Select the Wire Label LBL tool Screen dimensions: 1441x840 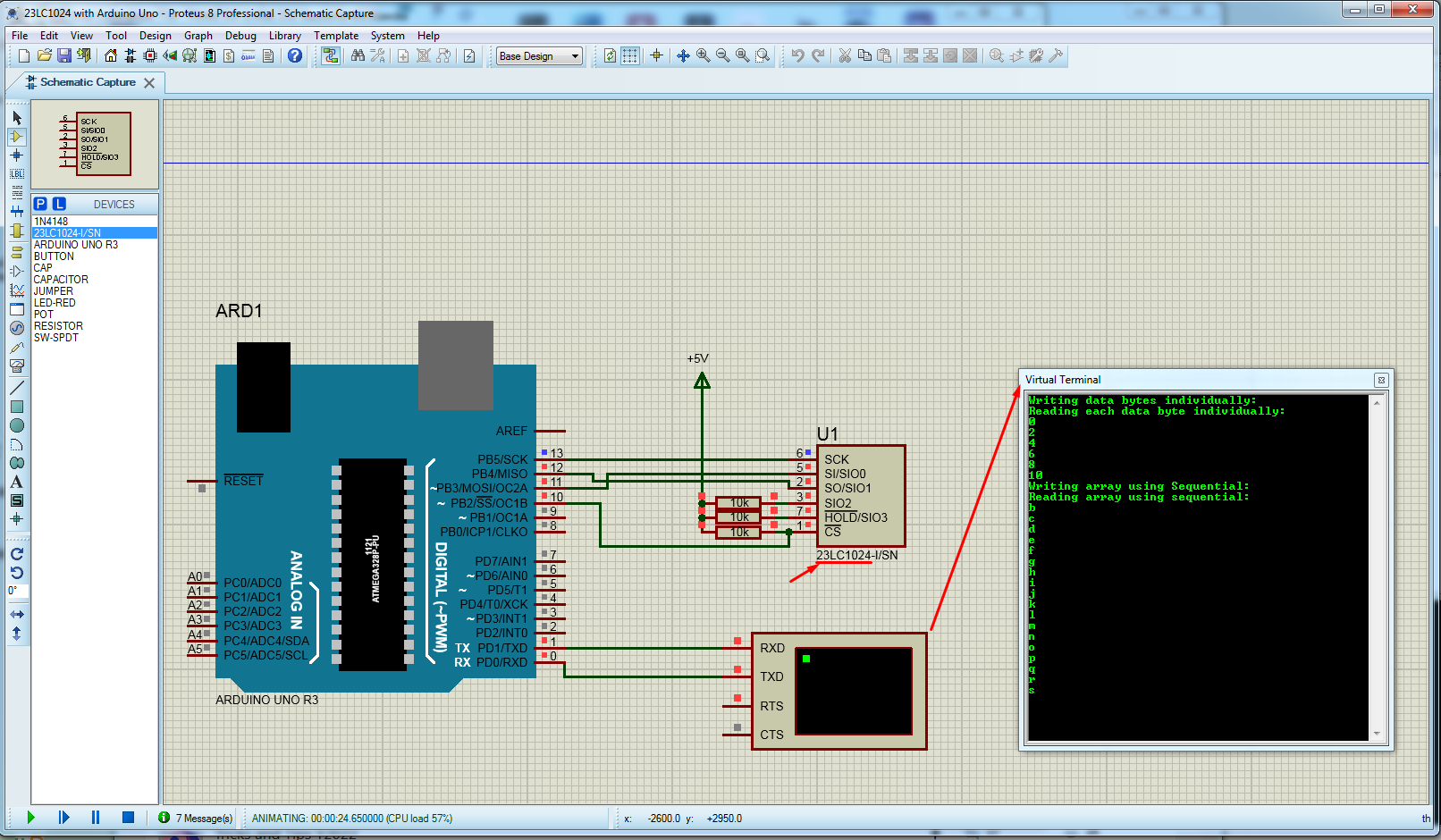(x=17, y=174)
